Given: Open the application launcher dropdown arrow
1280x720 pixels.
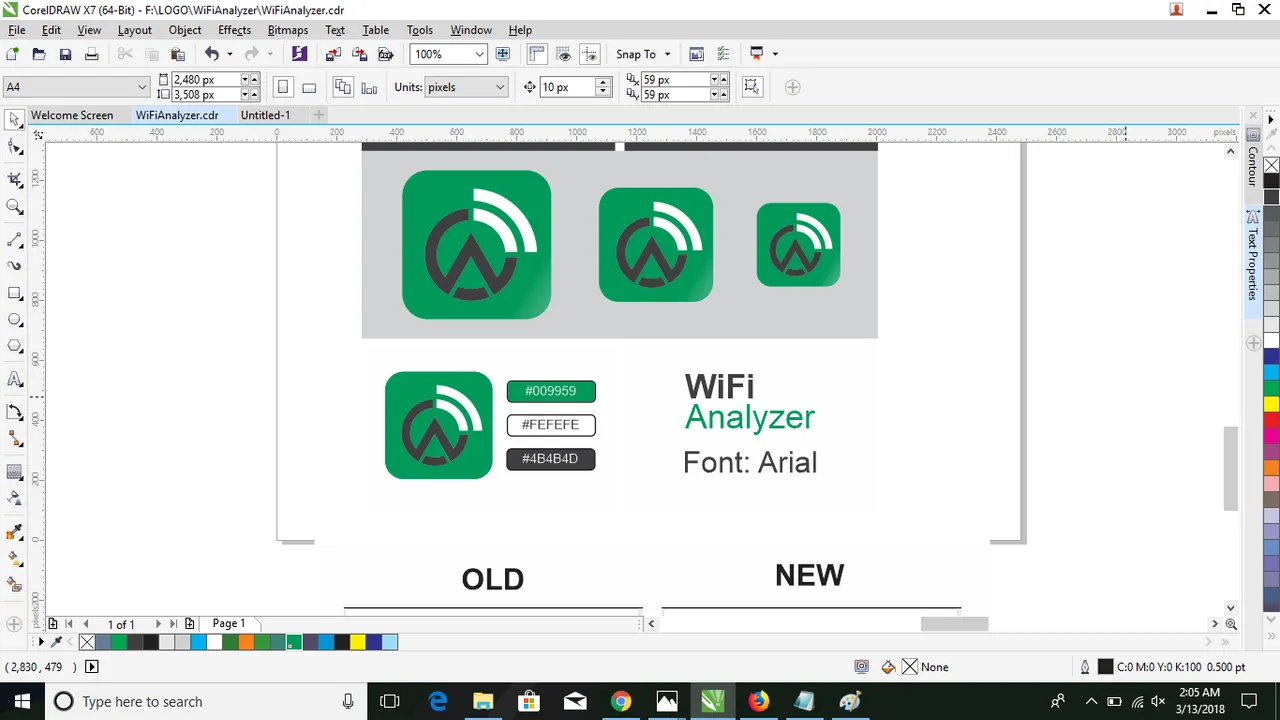Looking at the screenshot, I should click(x=775, y=54).
